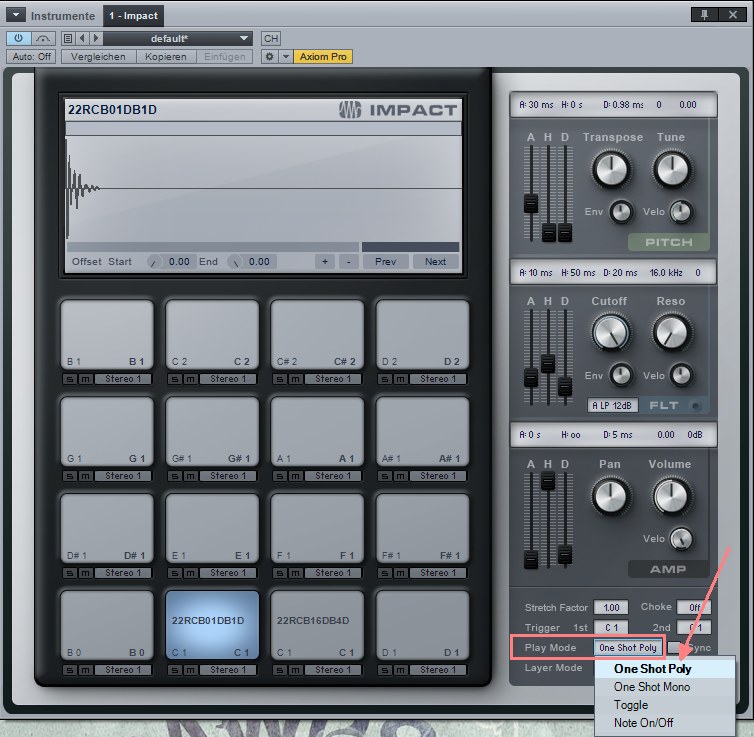The image size is (754, 737).
Task: Open the A LP 12dB filter type dropdown
Action: click(612, 405)
